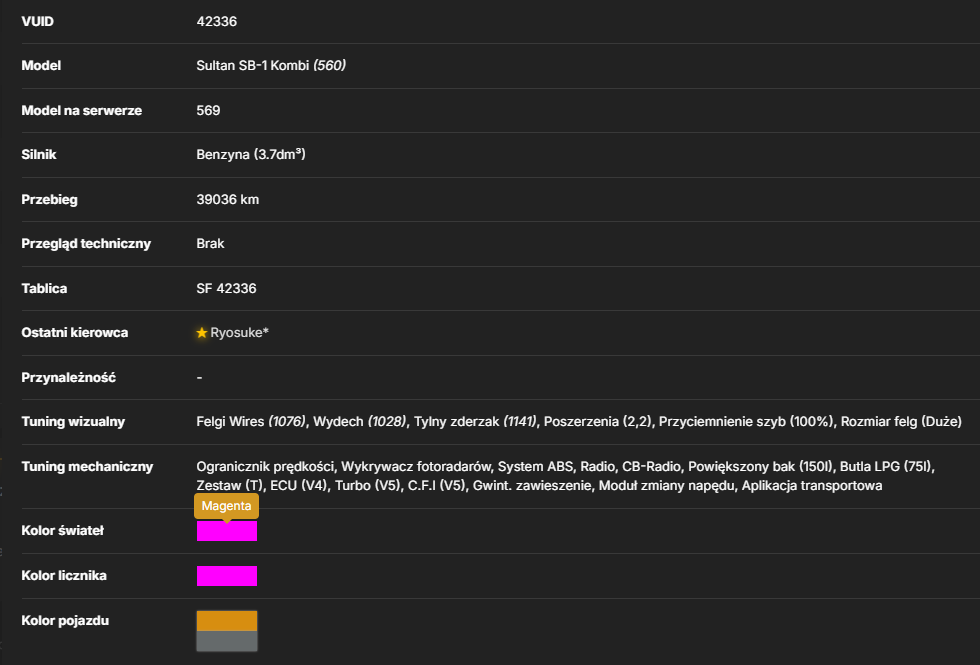The height and width of the screenshot is (665, 980).
Task: Click Wykrywacz fotoradarów tuning entry
Action: (416, 466)
